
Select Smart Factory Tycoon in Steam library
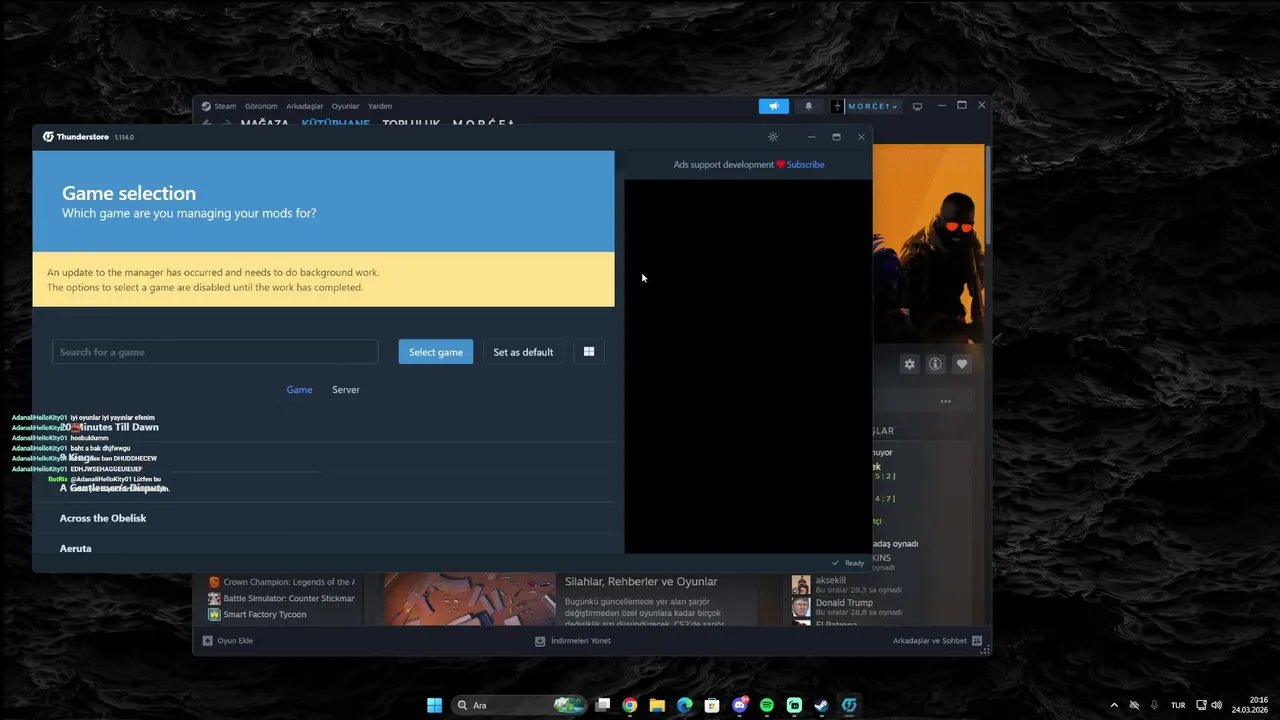pyautogui.click(x=257, y=614)
